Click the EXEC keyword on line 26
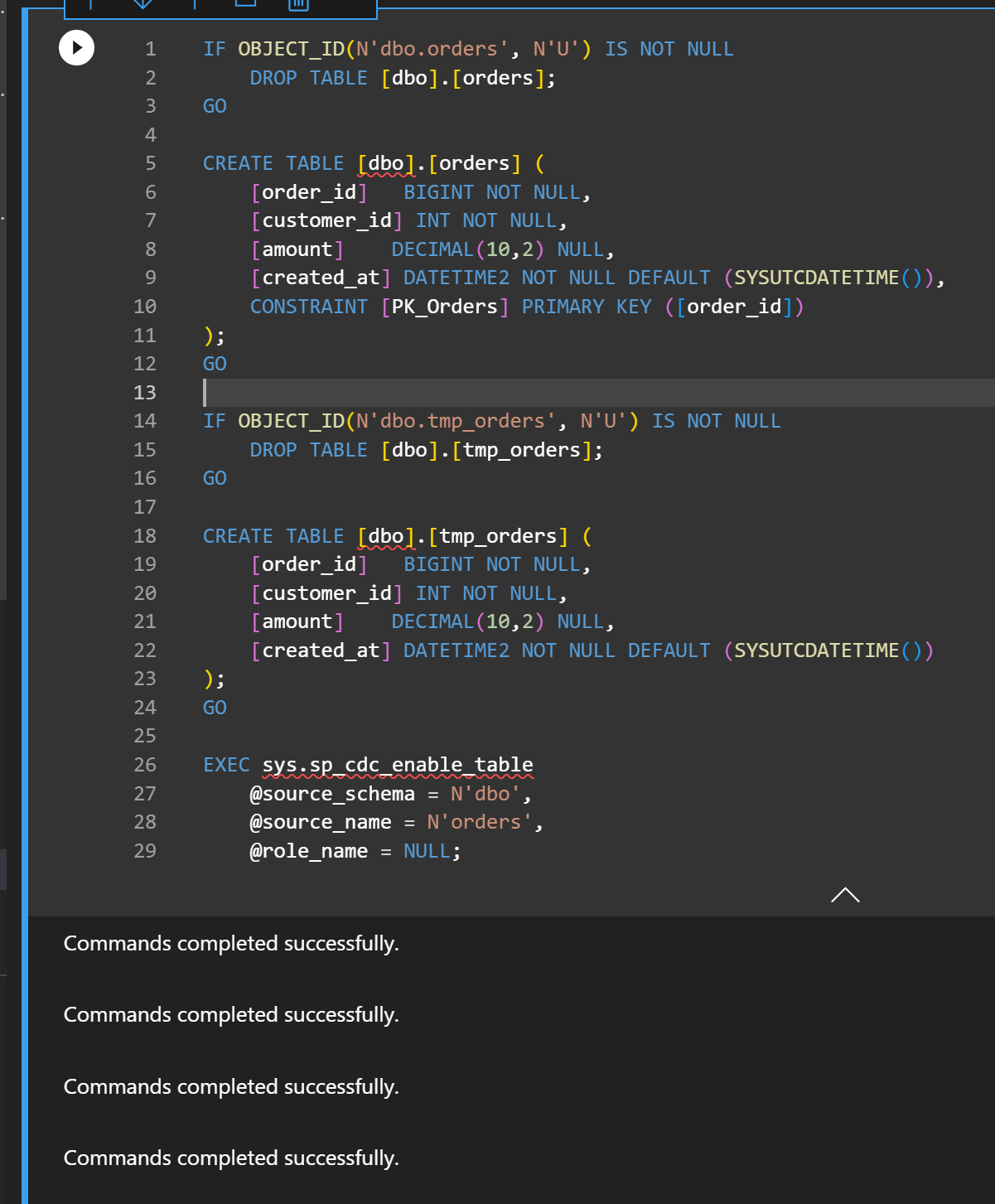 coord(226,765)
